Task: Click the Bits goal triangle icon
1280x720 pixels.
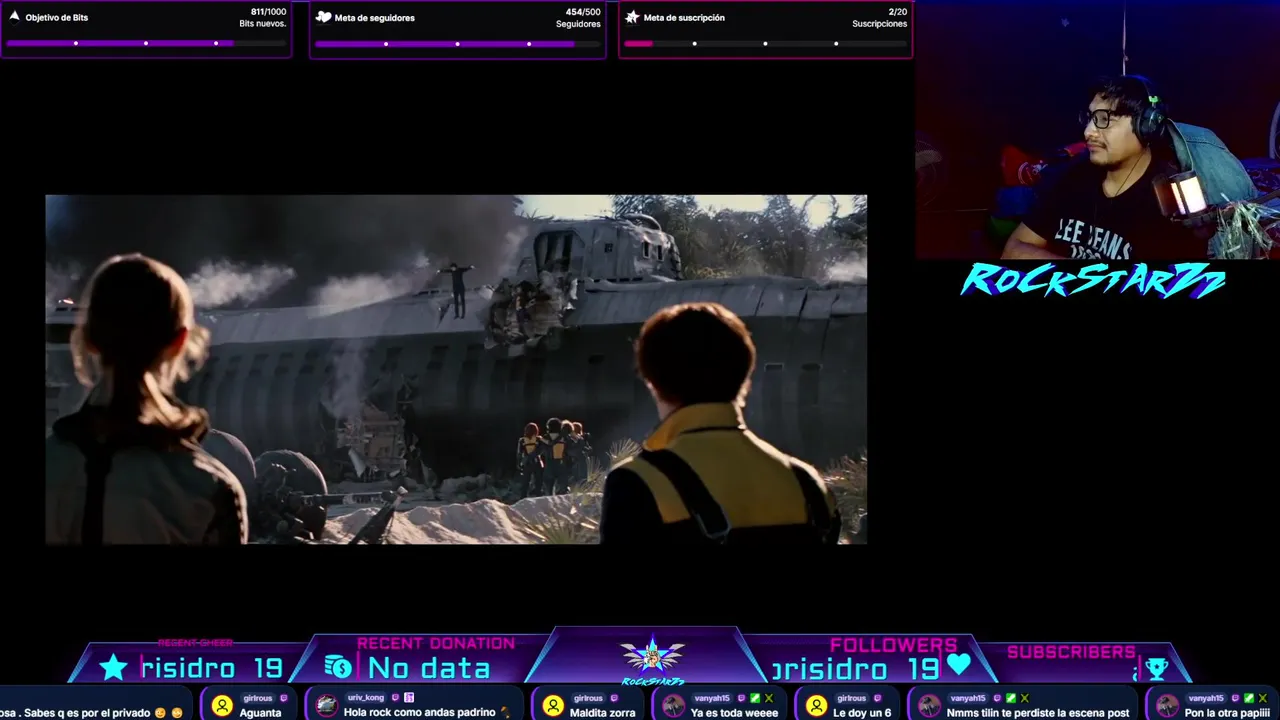Action: click(x=14, y=17)
